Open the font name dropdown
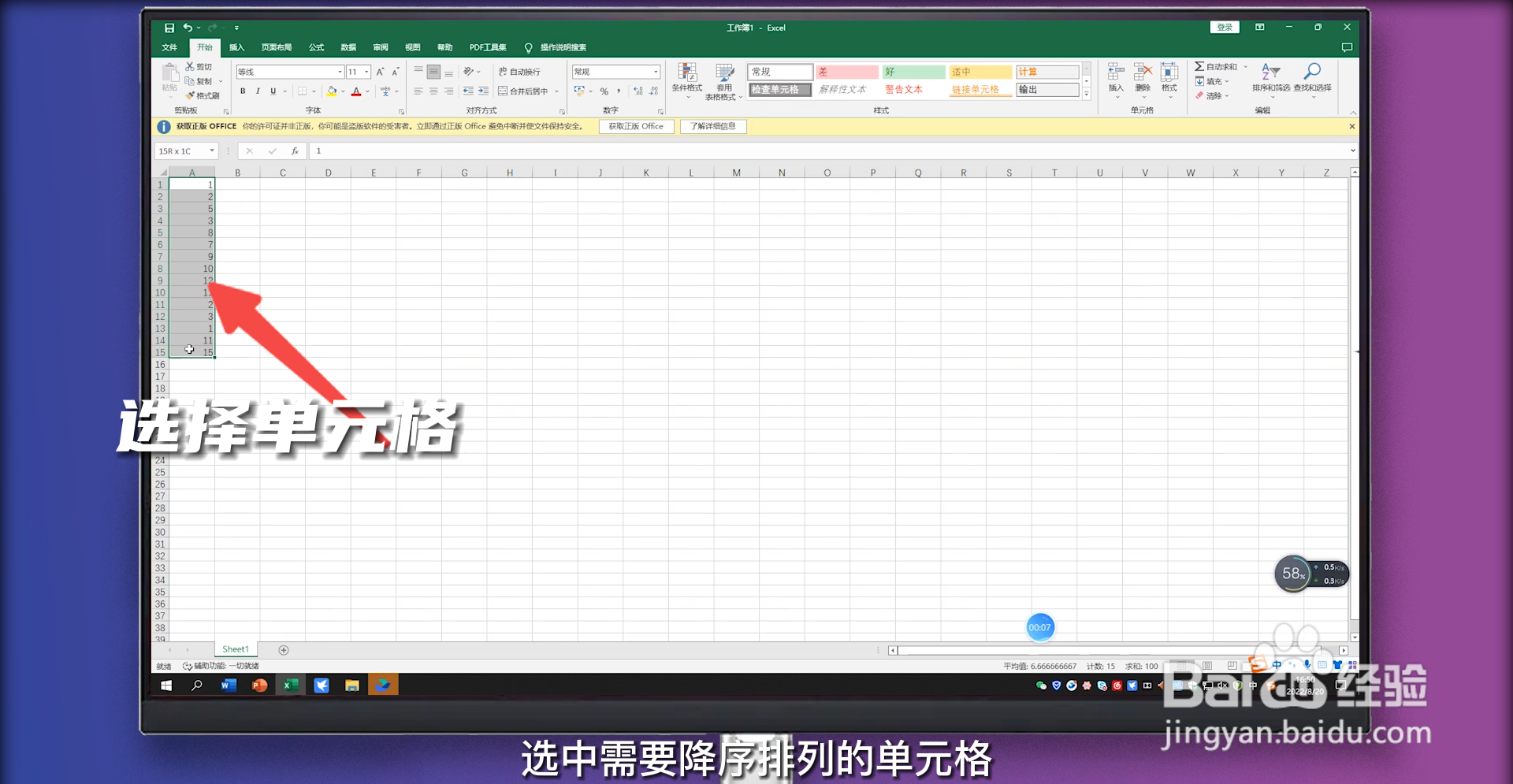 tap(339, 72)
